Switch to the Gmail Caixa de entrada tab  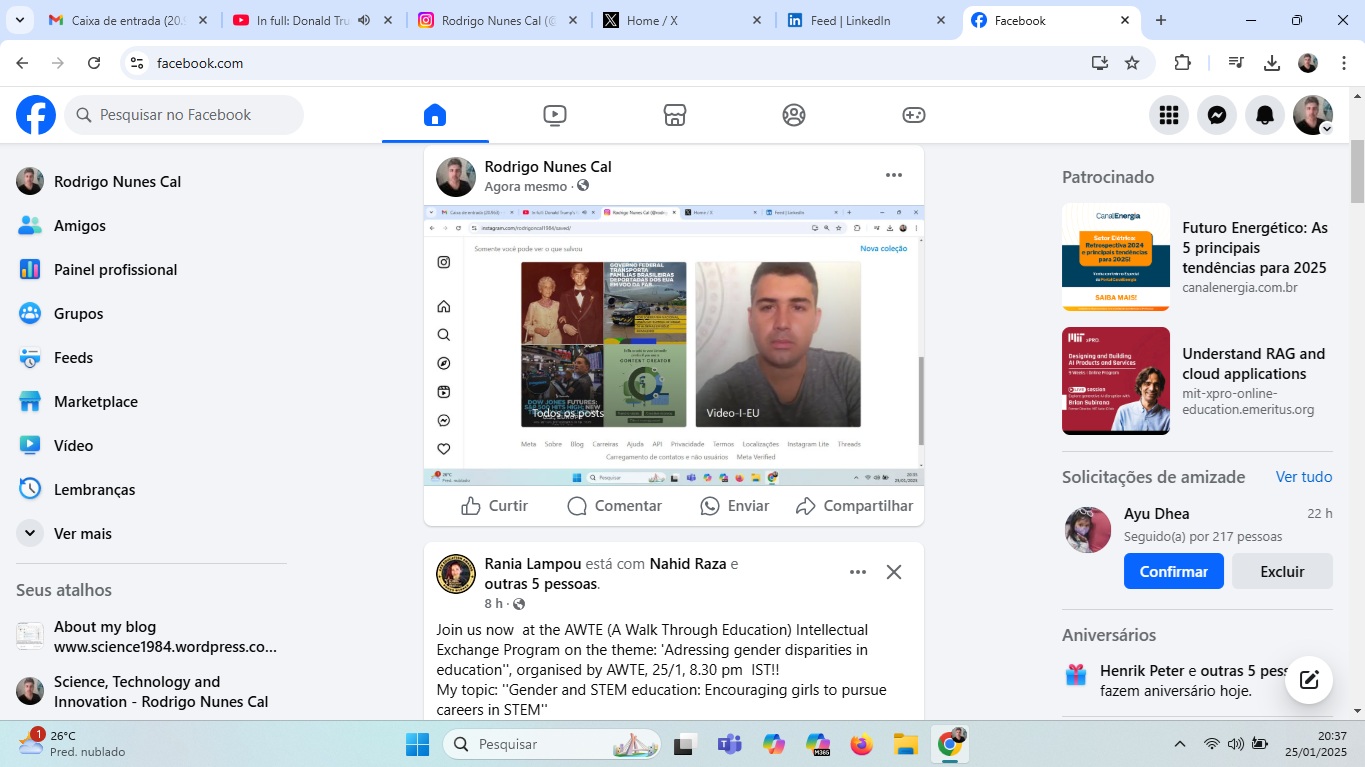point(129,20)
